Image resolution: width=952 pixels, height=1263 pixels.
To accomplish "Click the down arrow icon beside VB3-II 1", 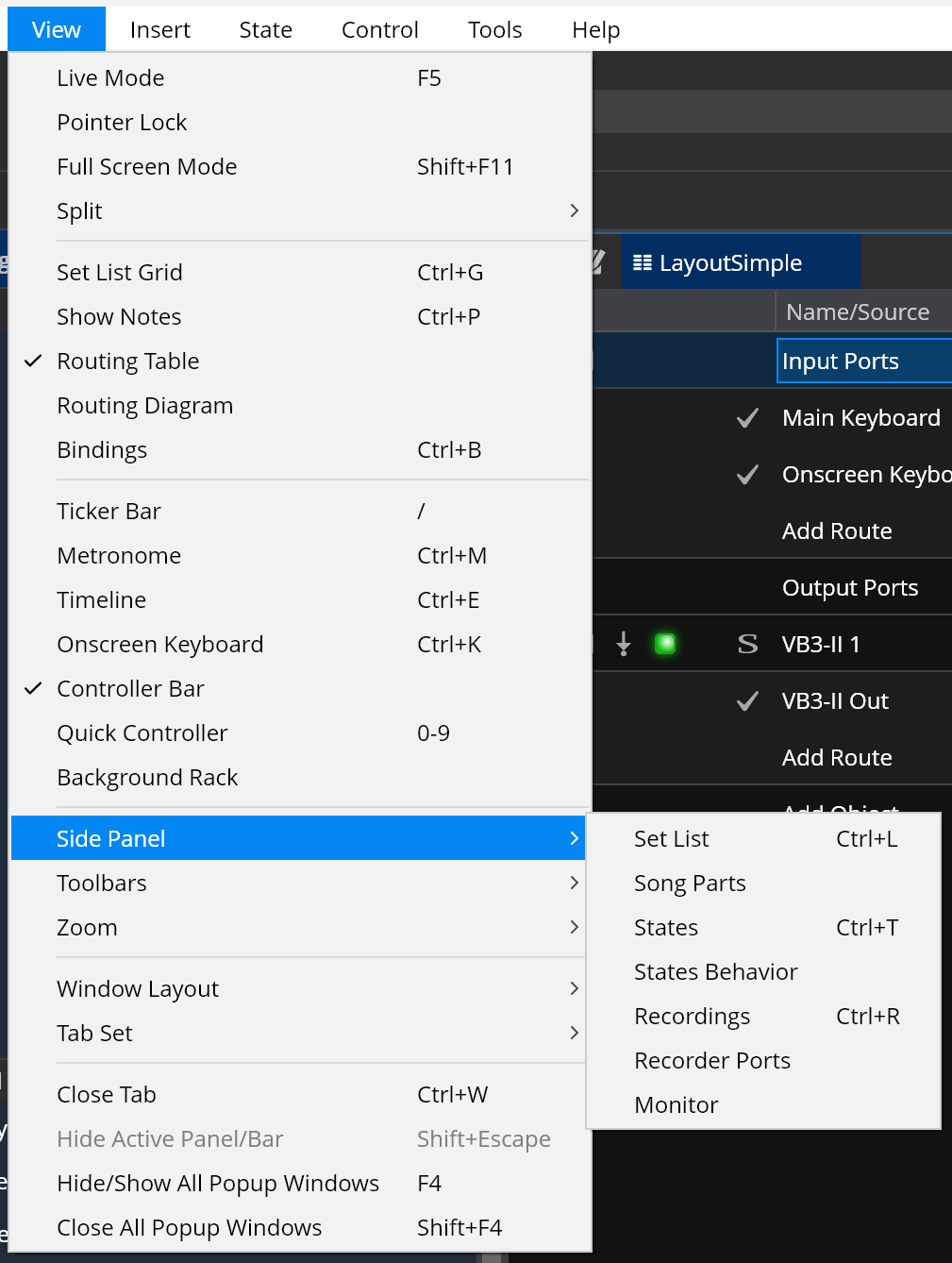I will tap(623, 644).
